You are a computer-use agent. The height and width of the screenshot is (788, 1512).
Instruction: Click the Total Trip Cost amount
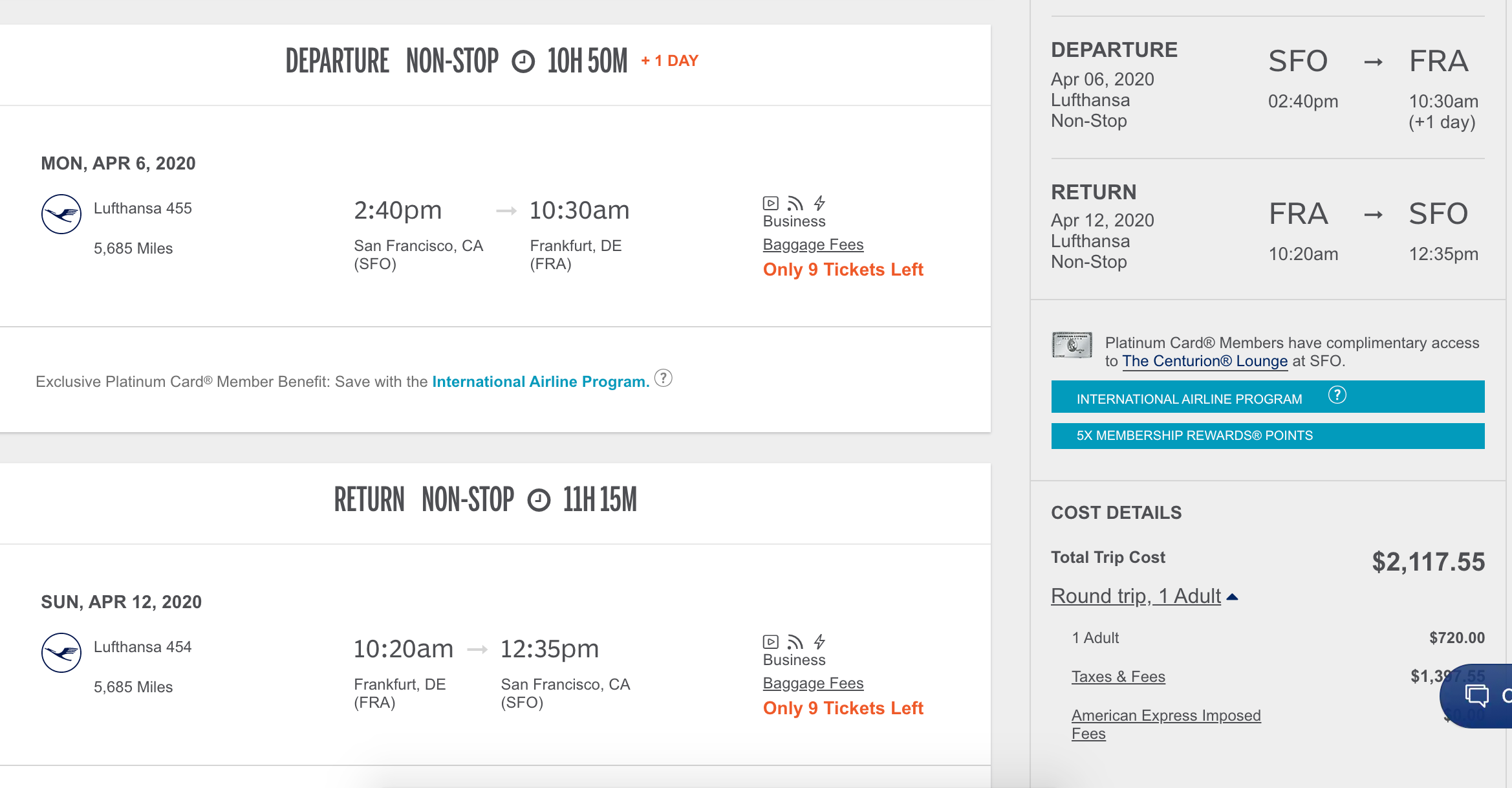click(x=1428, y=562)
